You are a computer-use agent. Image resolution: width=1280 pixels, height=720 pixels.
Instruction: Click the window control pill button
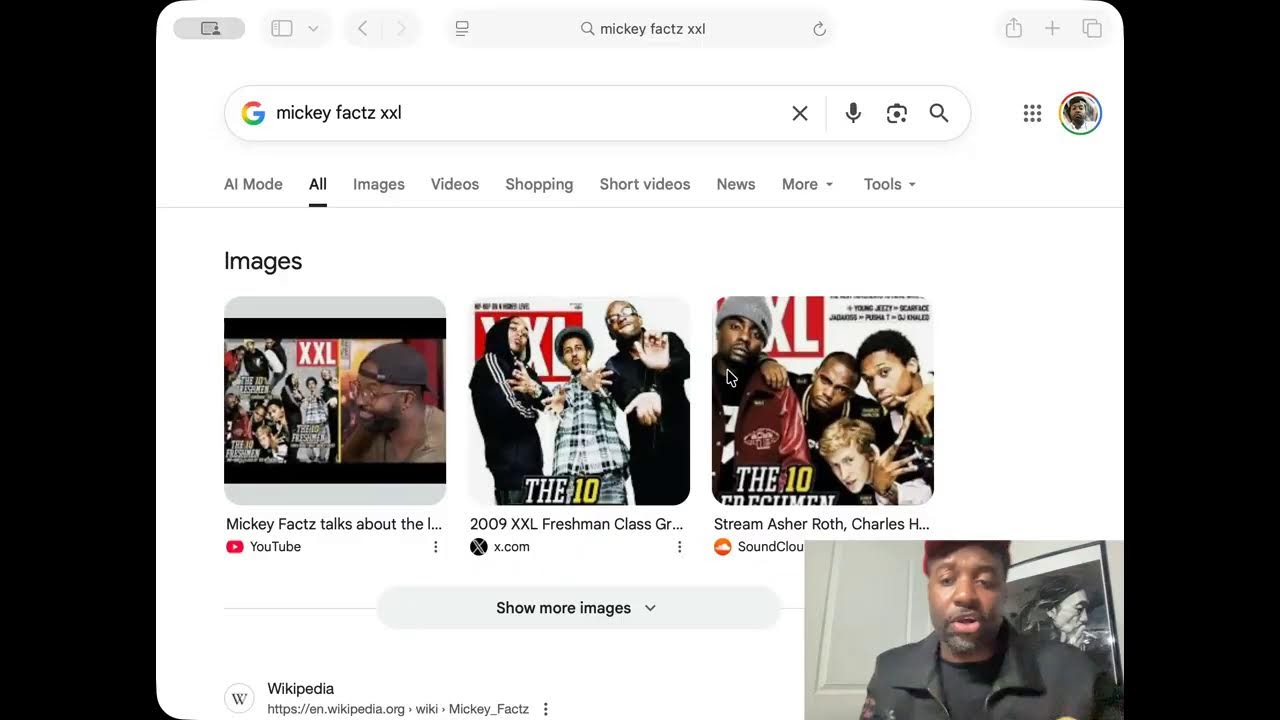click(209, 29)
